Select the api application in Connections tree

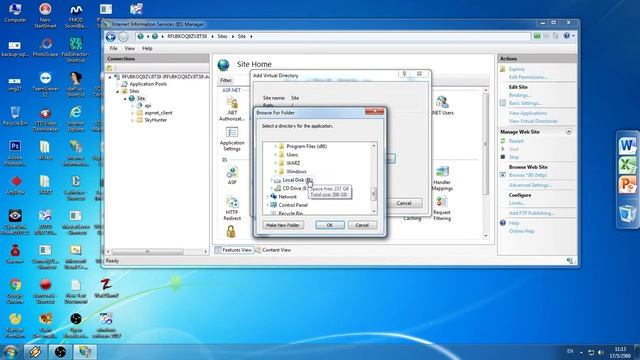click(x=147, y=105)
